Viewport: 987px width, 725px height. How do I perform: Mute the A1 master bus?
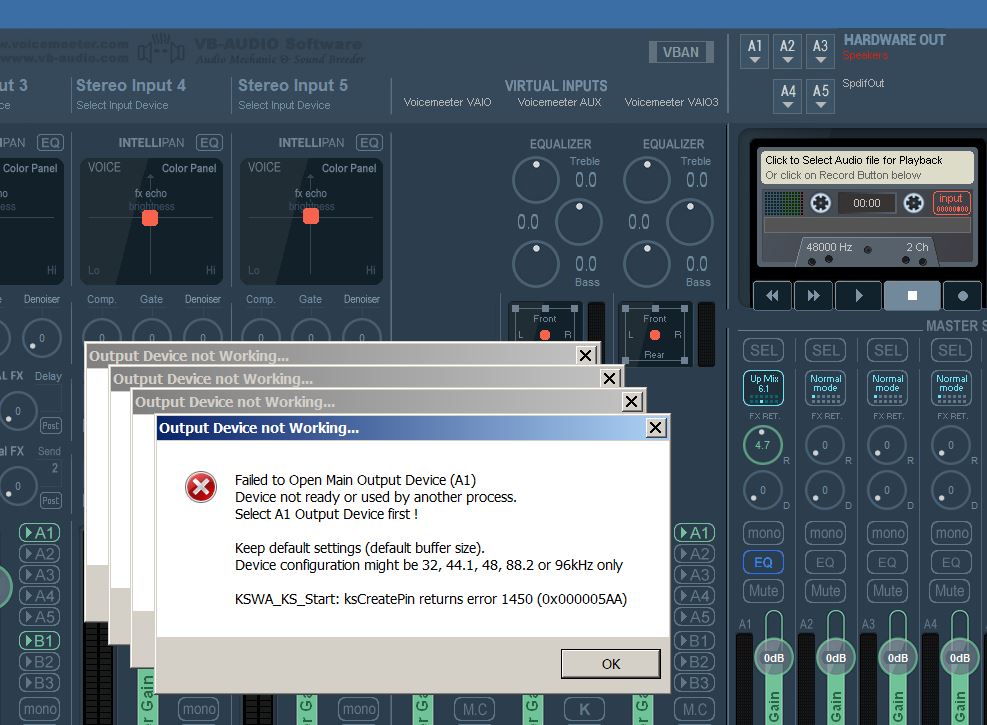(764, 591)
